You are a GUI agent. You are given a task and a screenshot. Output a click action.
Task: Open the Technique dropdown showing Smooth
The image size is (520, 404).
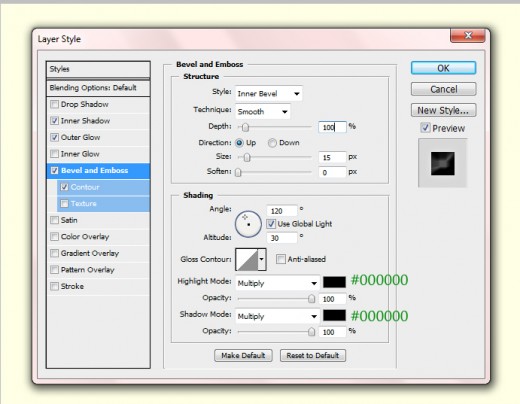coord(263,112)
